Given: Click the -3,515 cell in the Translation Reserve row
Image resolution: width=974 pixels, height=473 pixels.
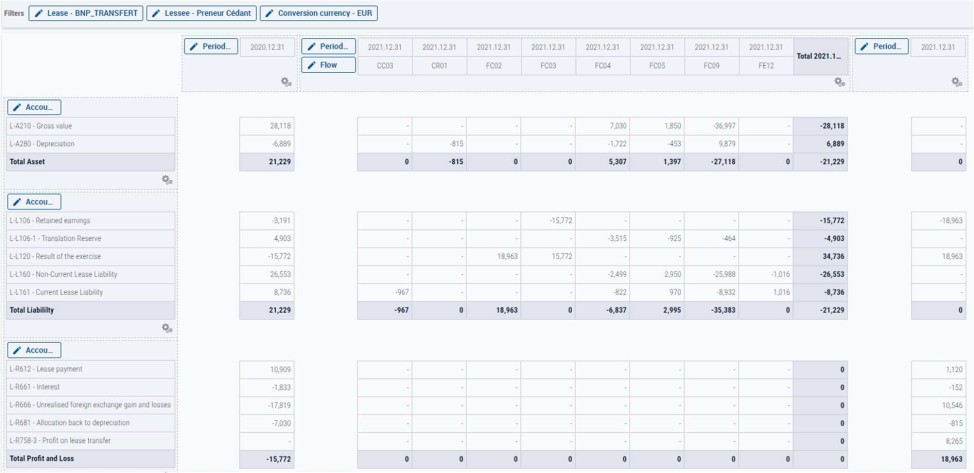Looking at the screenshot, I should click(x=603, y=239).
